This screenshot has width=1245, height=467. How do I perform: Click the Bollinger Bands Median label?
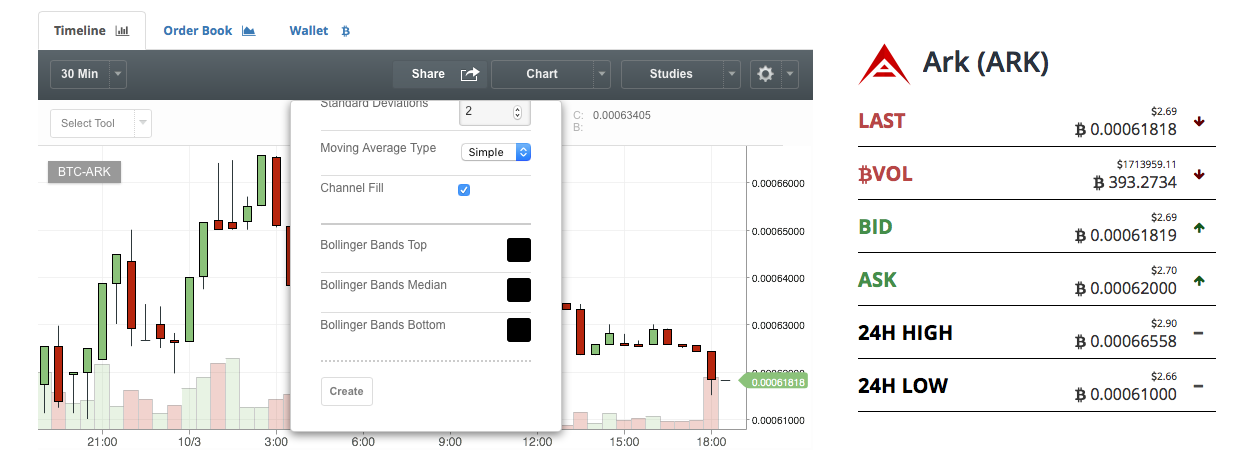pos(384,285)
